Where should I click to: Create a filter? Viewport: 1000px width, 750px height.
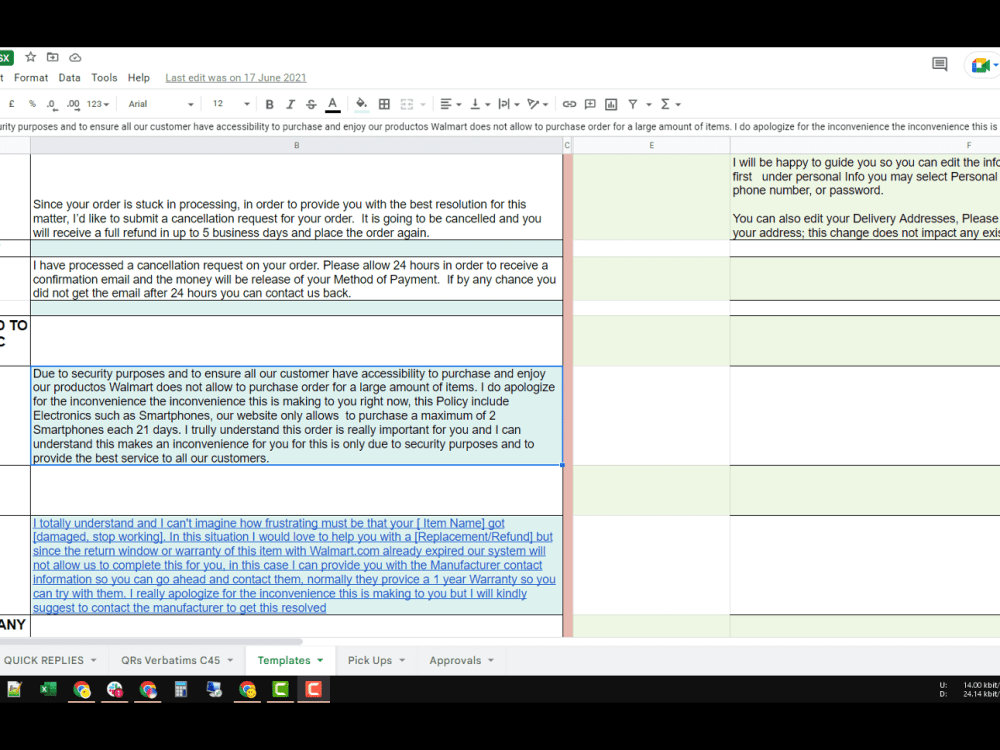click(x=633, y=104)
